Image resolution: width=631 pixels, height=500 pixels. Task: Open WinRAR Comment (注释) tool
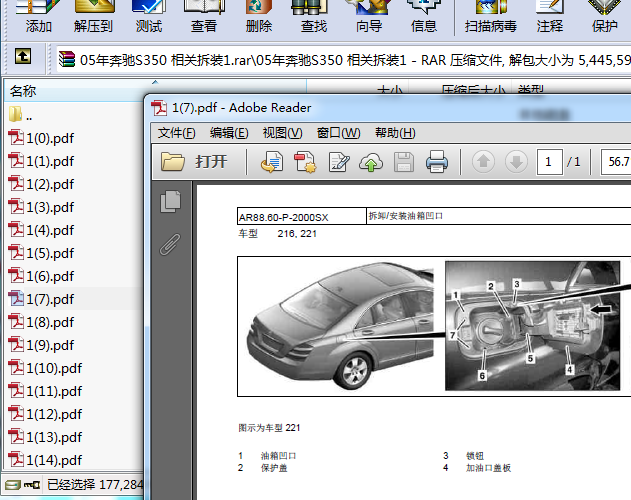point(549,17)
